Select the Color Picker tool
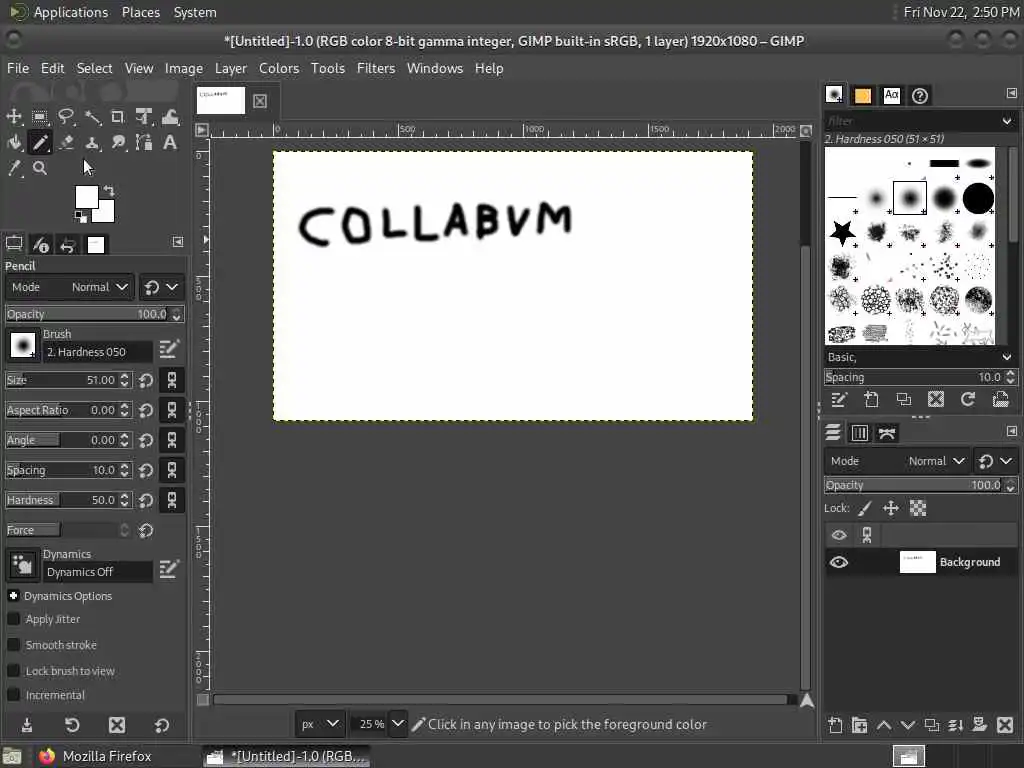 click(x=14, y=168)
